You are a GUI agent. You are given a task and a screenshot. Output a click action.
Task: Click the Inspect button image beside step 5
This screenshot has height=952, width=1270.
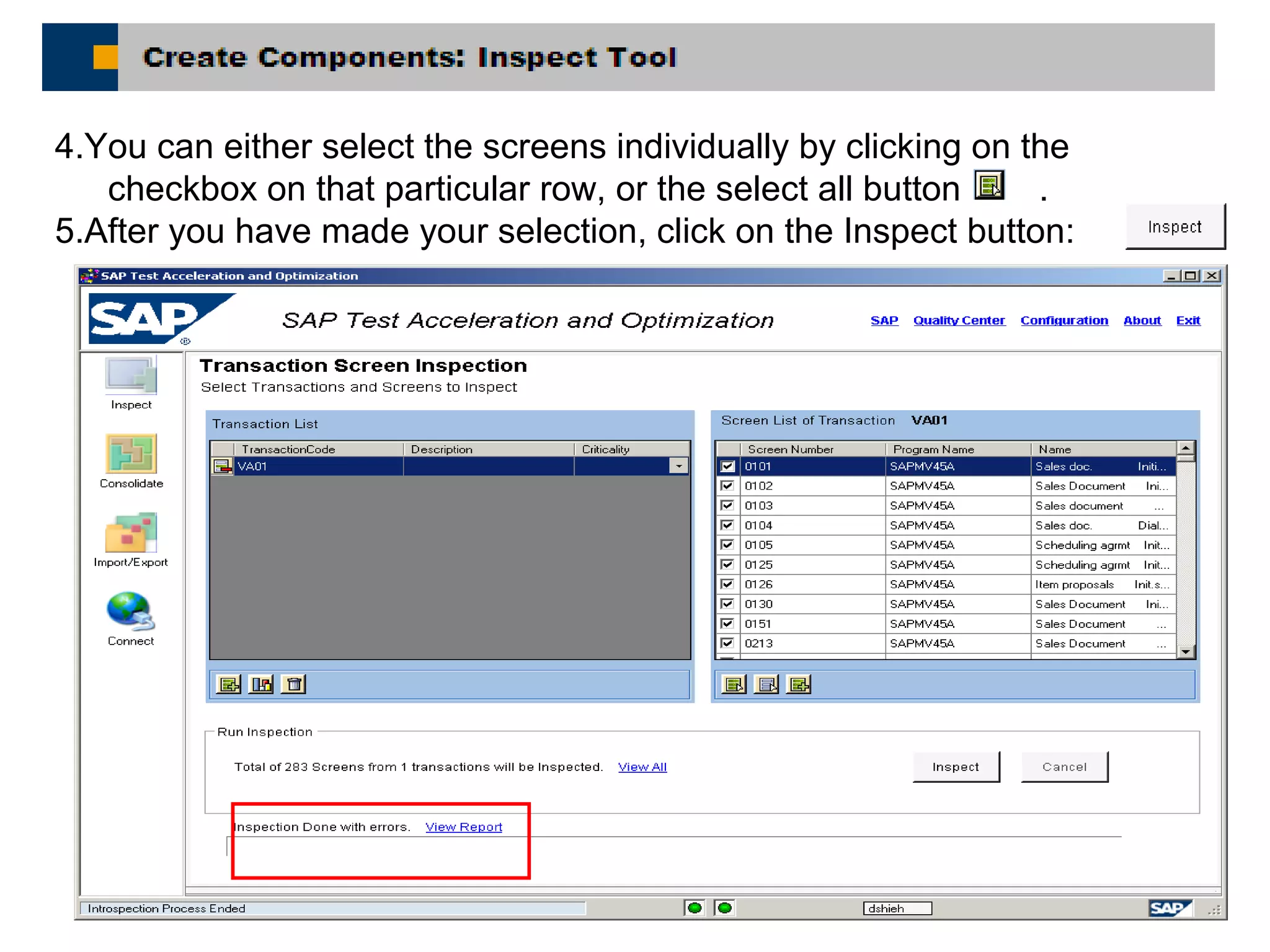(1175, 227)
